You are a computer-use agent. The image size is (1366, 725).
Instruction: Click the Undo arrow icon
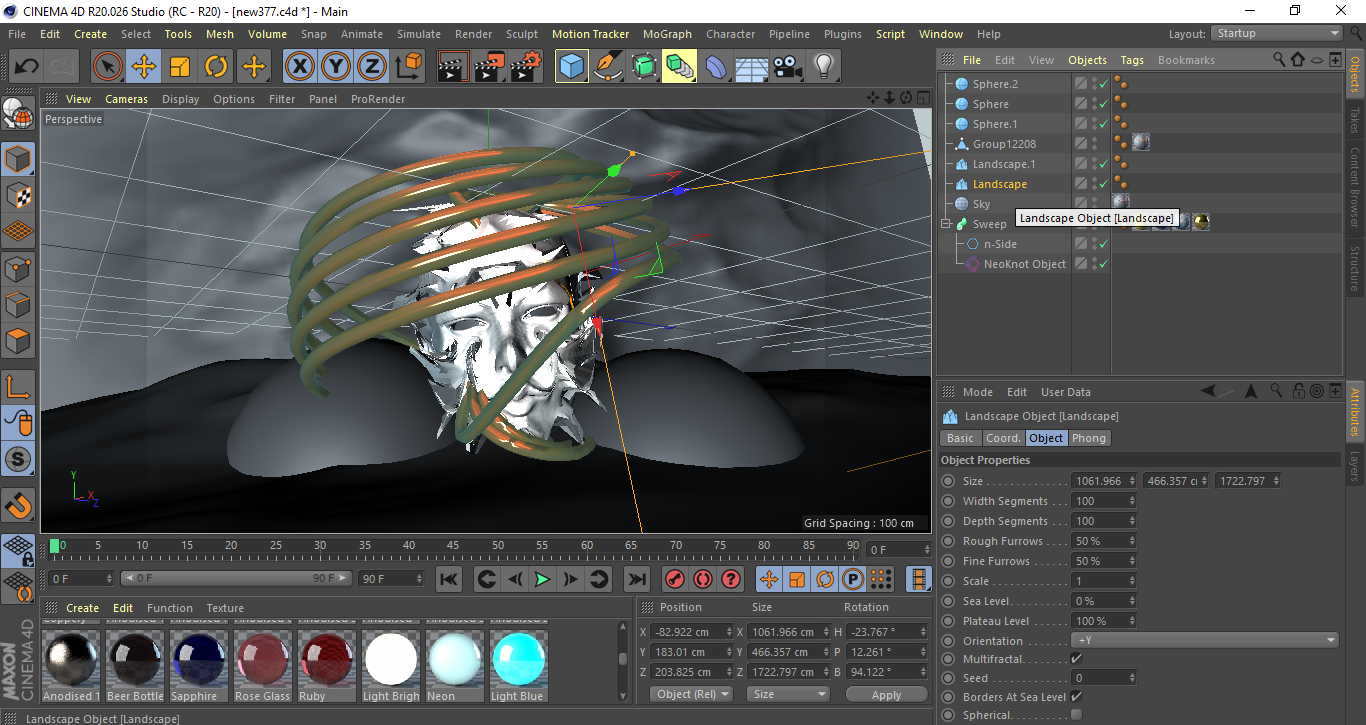[26, 67]
